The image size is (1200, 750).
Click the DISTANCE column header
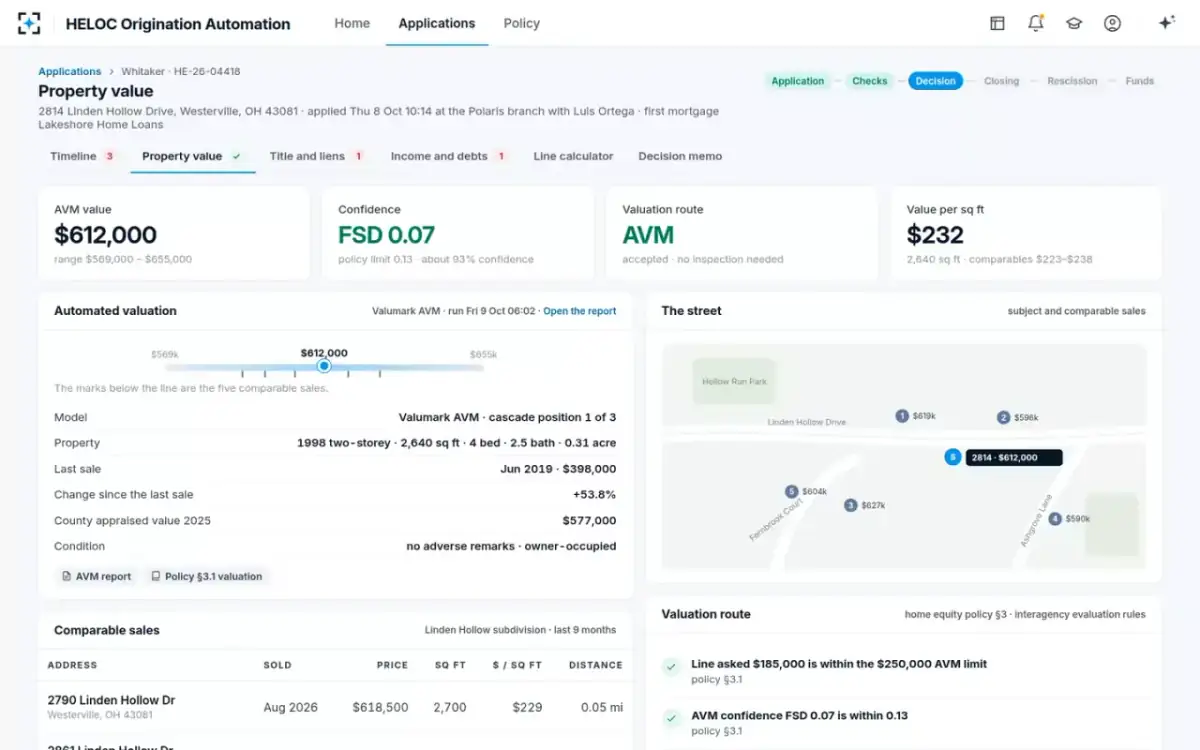click(596, 665)
